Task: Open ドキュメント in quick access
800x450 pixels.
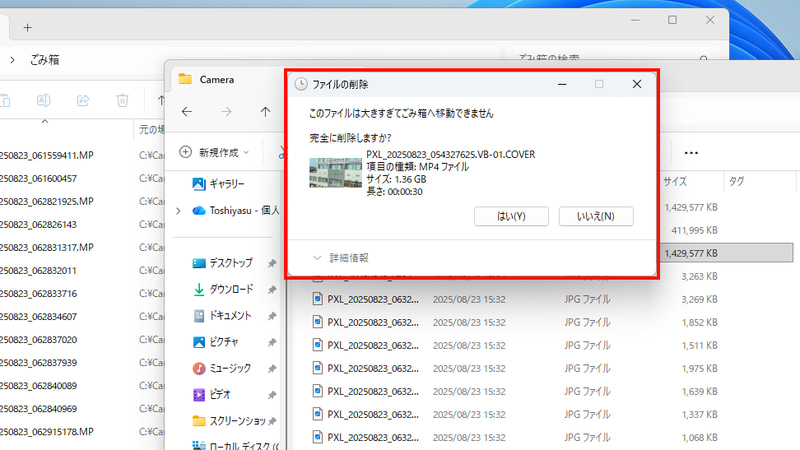Action: [x=222, y=316]
